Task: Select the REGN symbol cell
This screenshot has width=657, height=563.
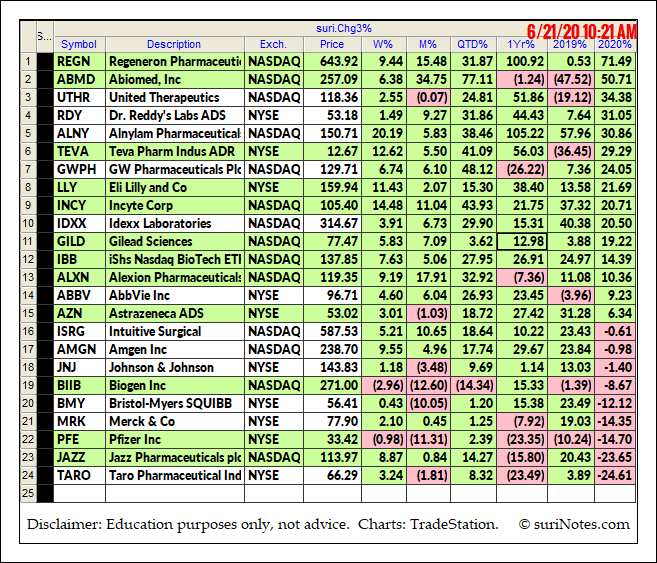Action: click(79, 62)
